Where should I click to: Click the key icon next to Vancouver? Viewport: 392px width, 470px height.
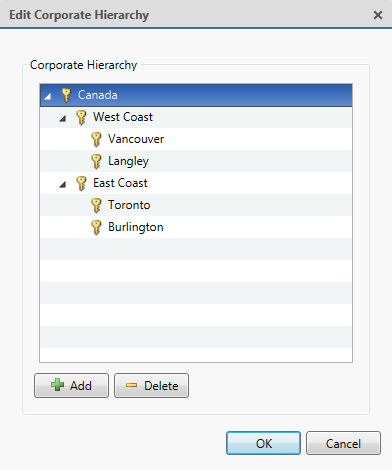(96, 139)
